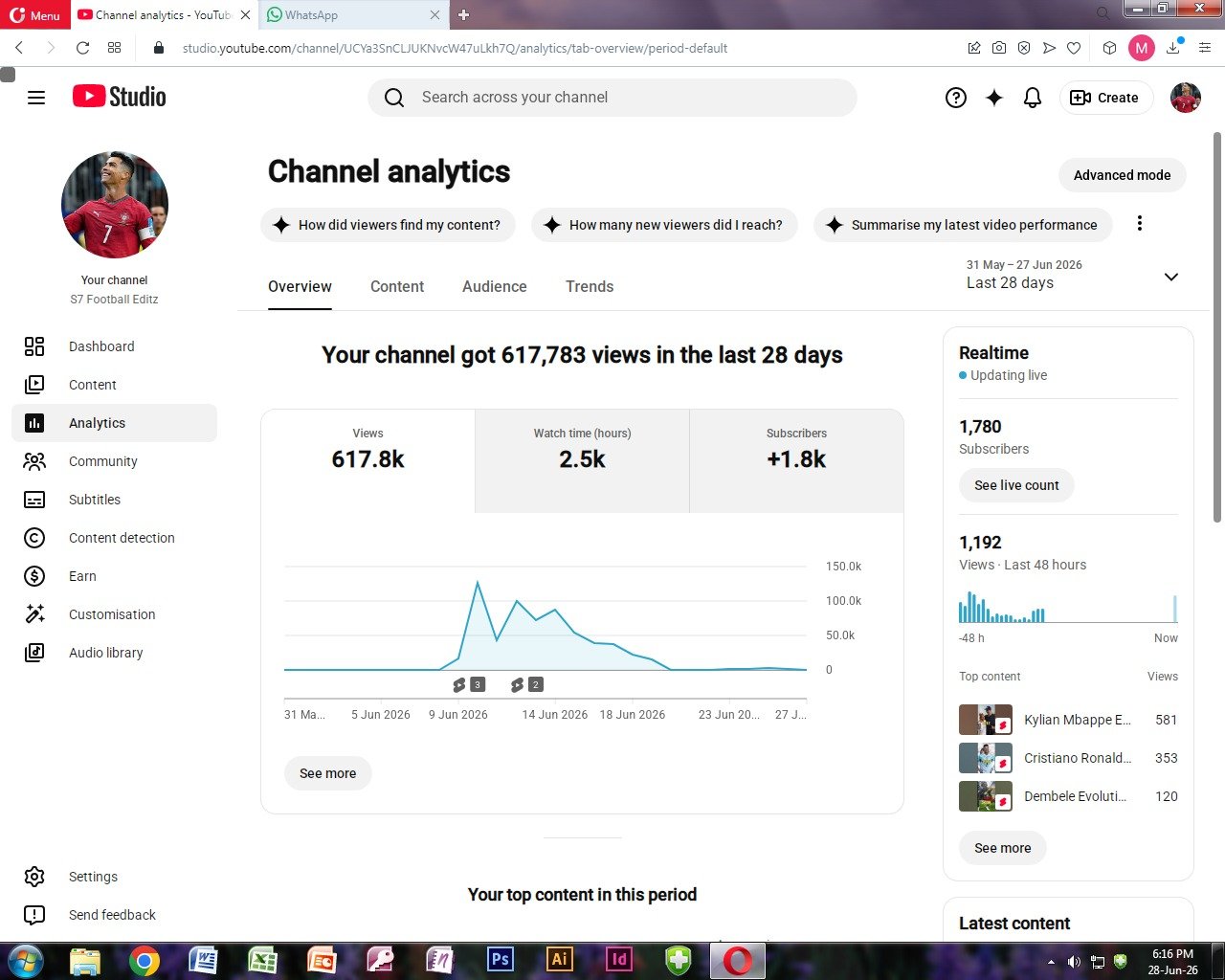The width and height of the screenshot is (1225, 980).
Task: Click the Customisation wand icon
Action: 34,614
